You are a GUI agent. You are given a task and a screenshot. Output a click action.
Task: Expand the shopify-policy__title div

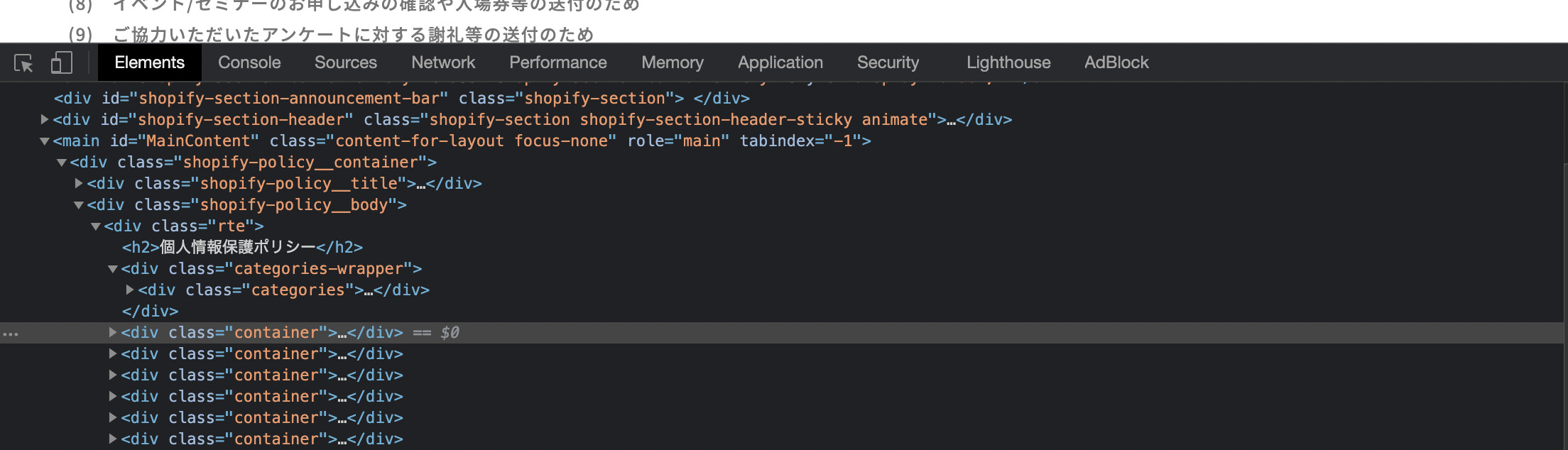click(x=79, y=183)
